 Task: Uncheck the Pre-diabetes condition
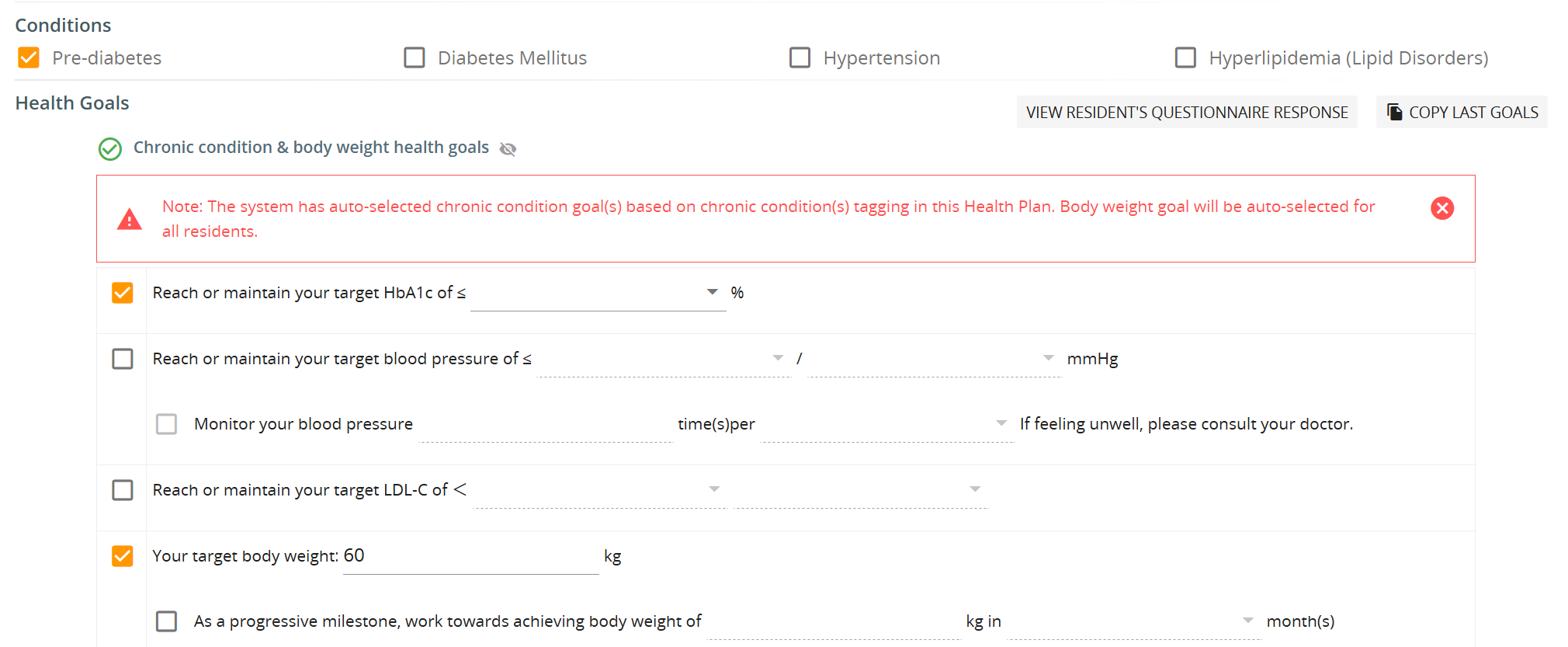pyautogui.click(x=29, y=57)
